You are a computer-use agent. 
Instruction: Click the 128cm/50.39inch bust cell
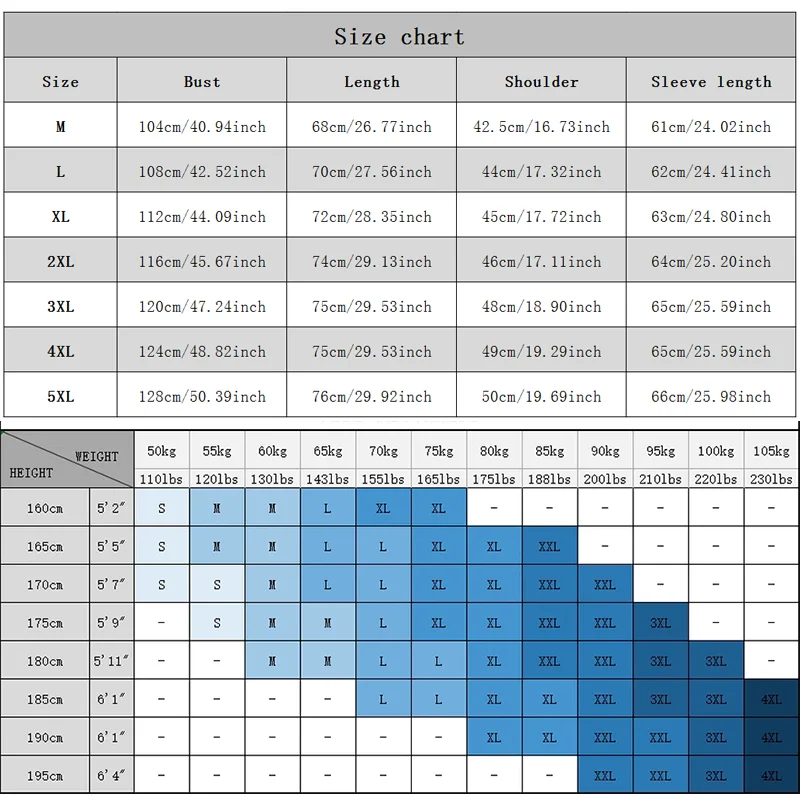(x=202, y=396)
